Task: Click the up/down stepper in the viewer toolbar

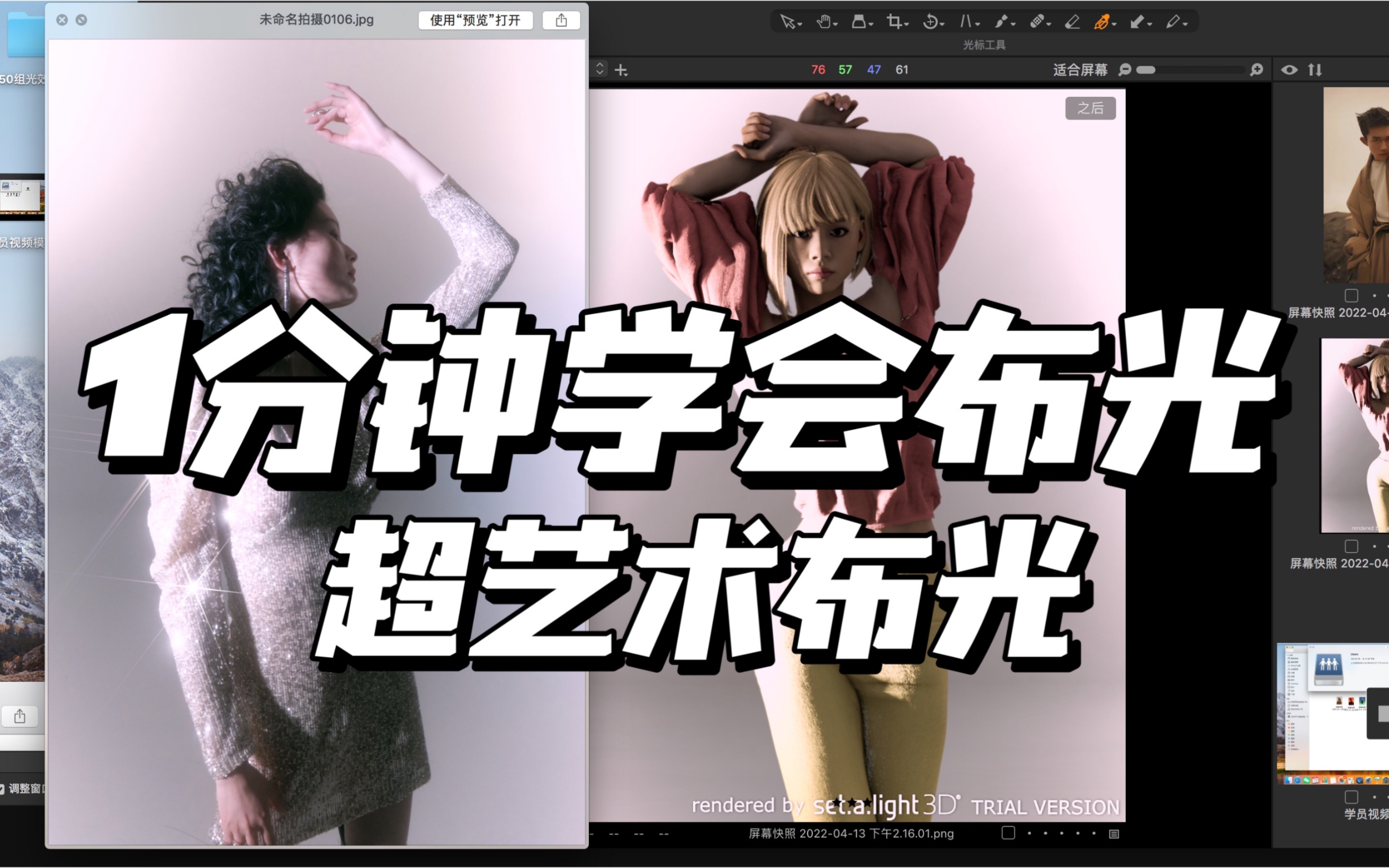Action: 599,69
